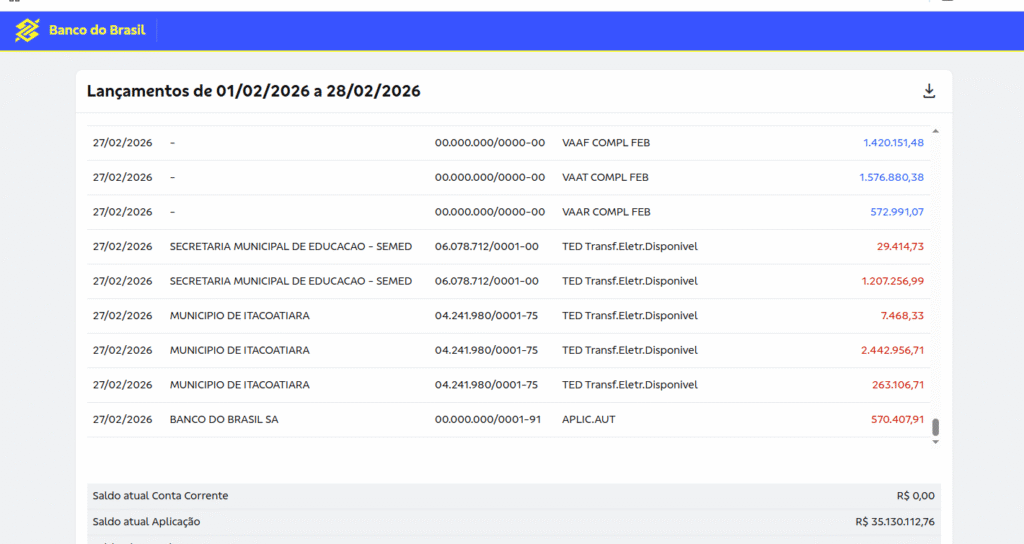Select the VAAR COMPL FEB transaction row
1024x544 pixels.
click(x=509, y=212)
